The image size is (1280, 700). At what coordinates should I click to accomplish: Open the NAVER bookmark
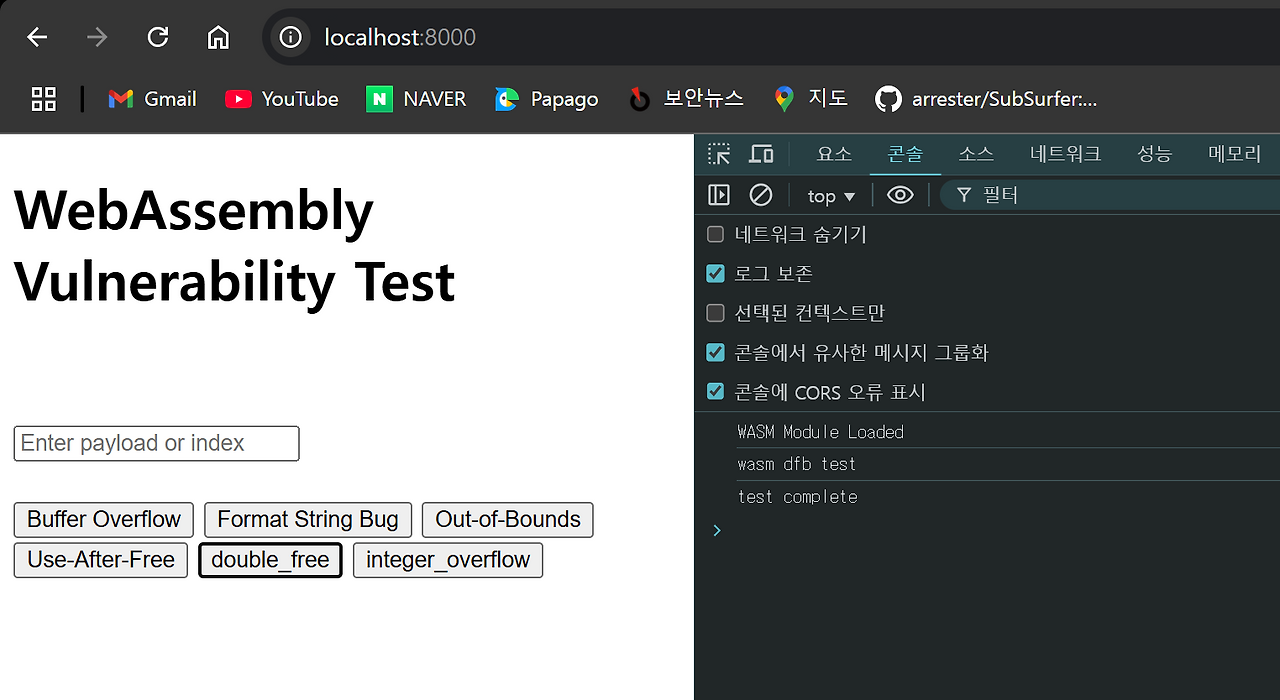click(416, 99)
